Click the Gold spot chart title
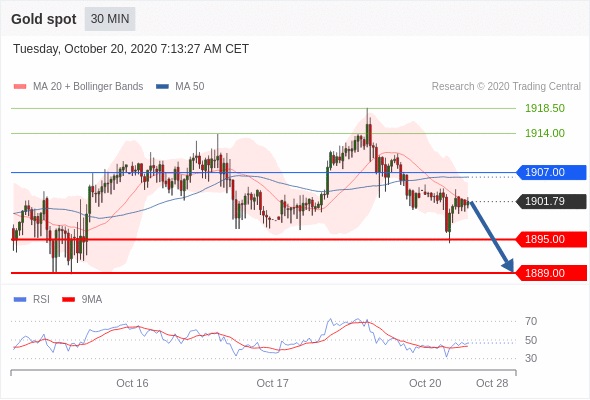The image size is (590, 400). tap(44, 19)
